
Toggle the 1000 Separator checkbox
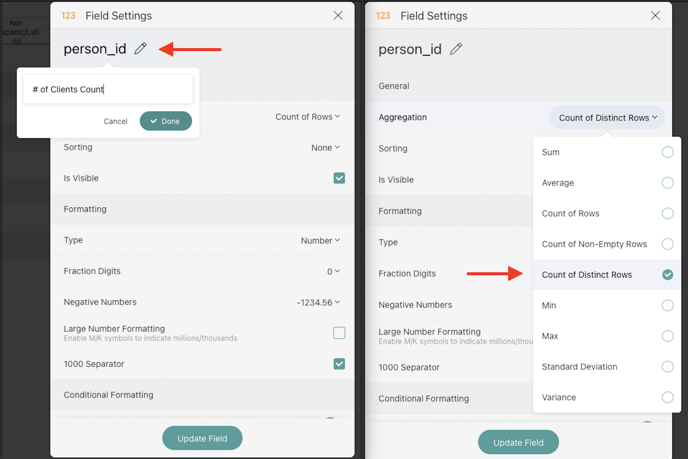point(339,364)
